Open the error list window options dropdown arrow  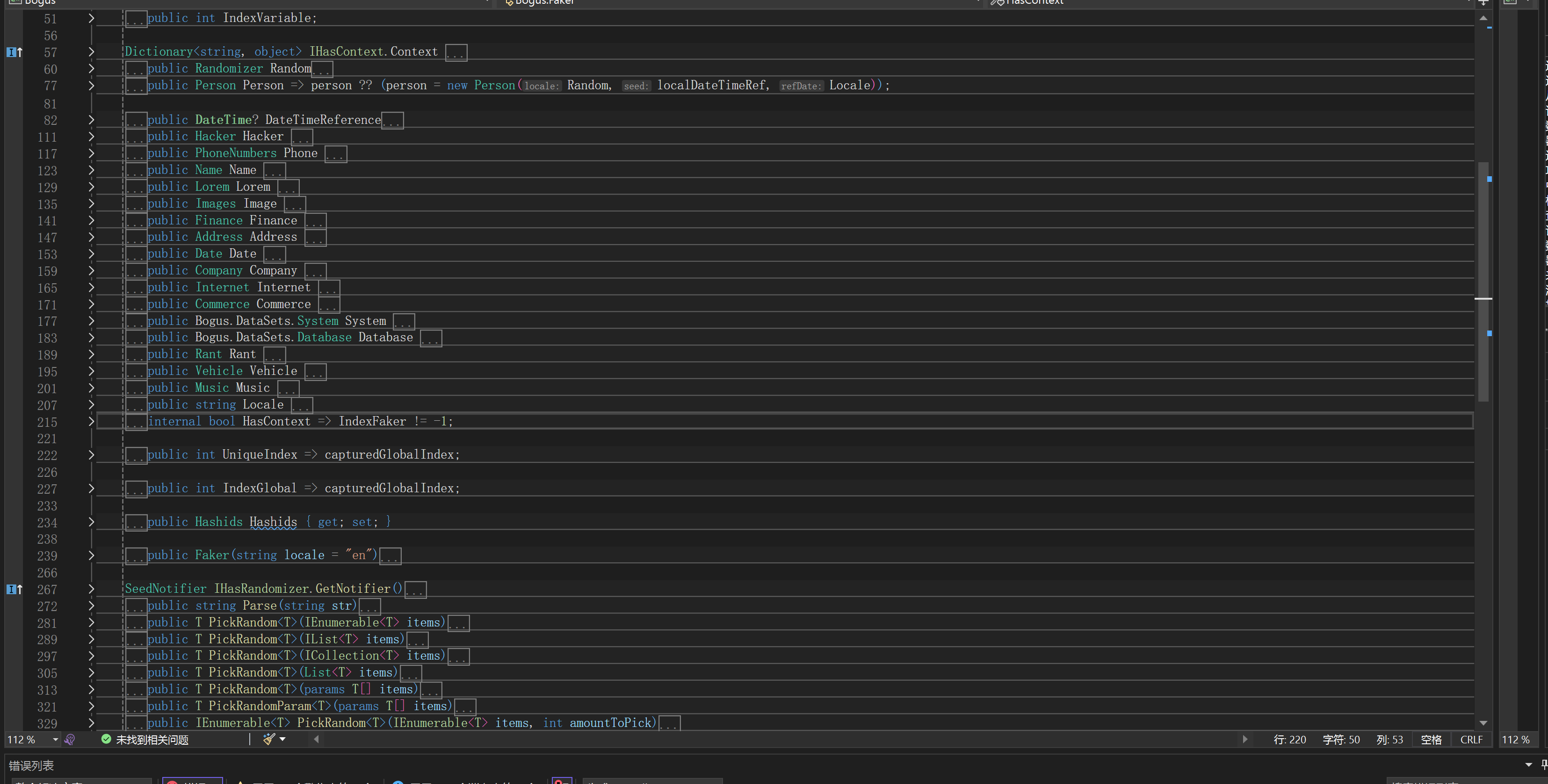[1529, 765]
